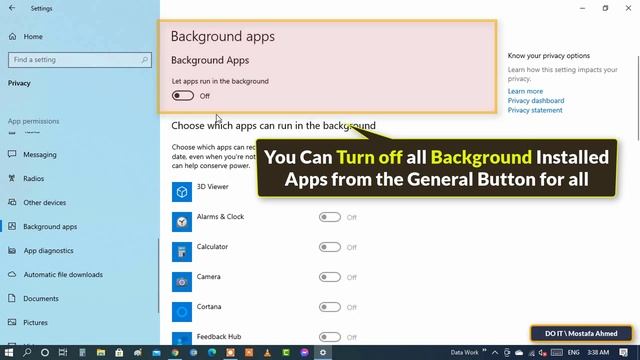Toggle Feedback Hub background switch
Image resolution: width=640 pixels, height=360 pixels.
coord(330,337)
